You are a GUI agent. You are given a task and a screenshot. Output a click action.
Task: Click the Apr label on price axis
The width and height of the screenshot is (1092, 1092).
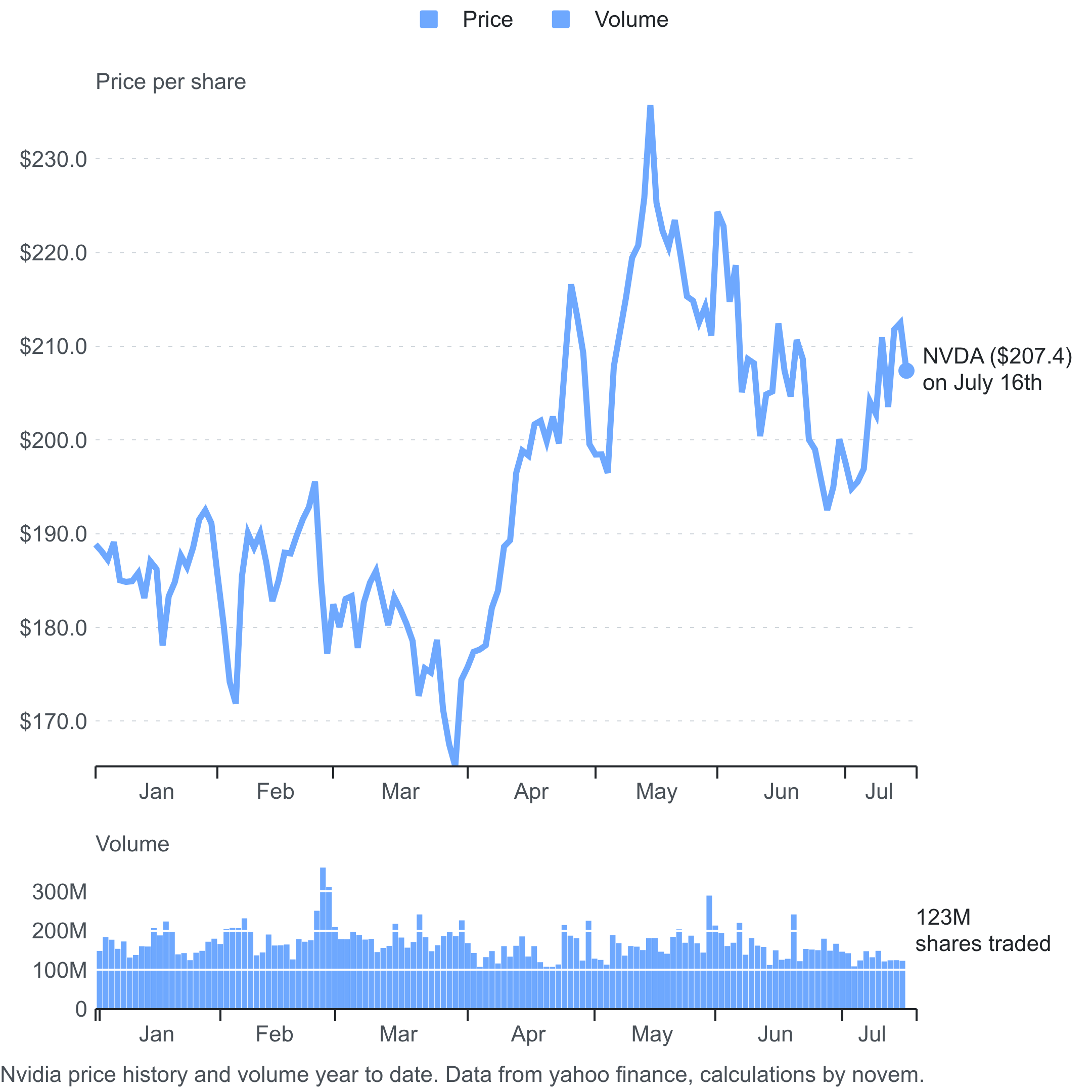[531, 792]
